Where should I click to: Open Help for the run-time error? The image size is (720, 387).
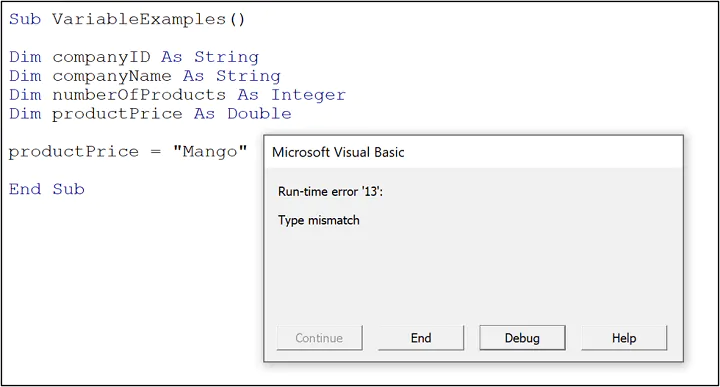(x=624, y=338)
